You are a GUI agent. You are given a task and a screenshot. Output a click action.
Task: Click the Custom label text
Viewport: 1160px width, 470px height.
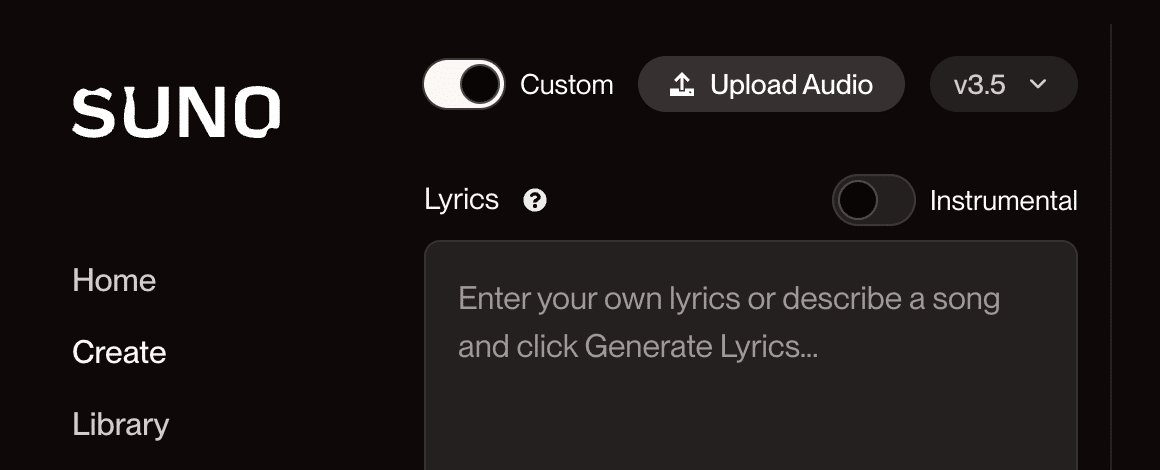tap(567, 84)
